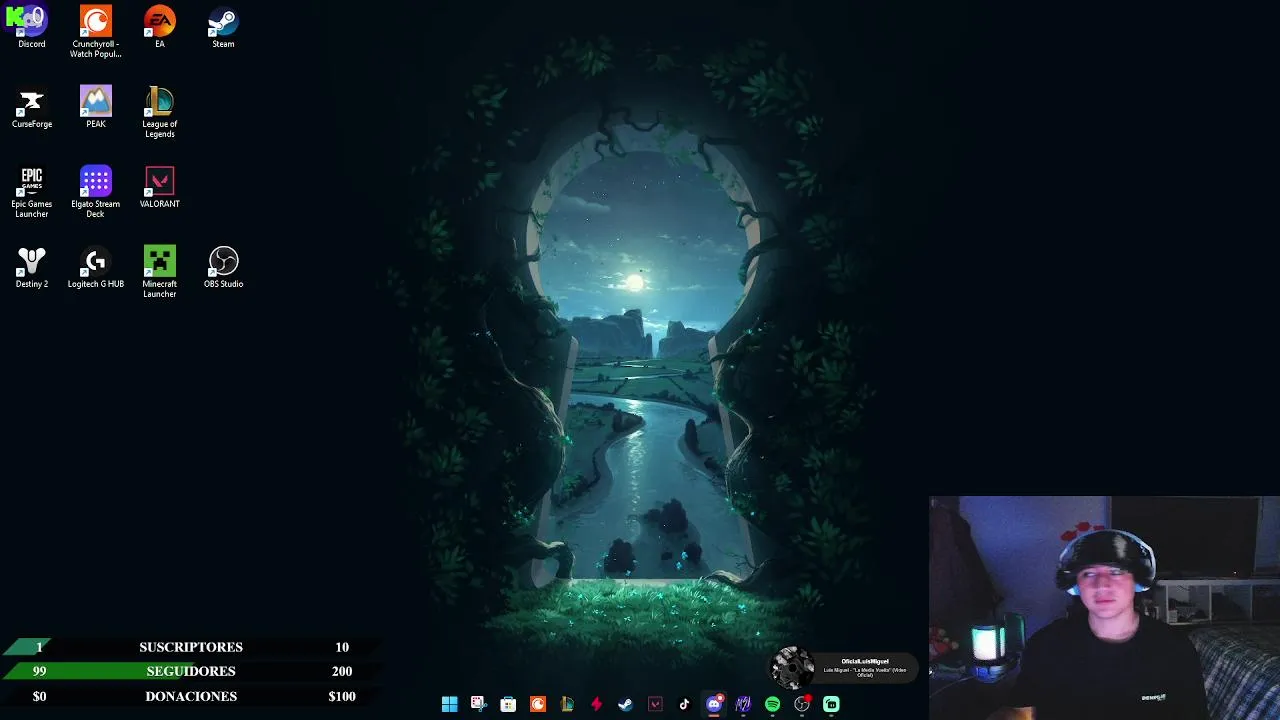
Task: Click the SUSCRIPTORES goal bar
Action: click(x=190, y=647)
